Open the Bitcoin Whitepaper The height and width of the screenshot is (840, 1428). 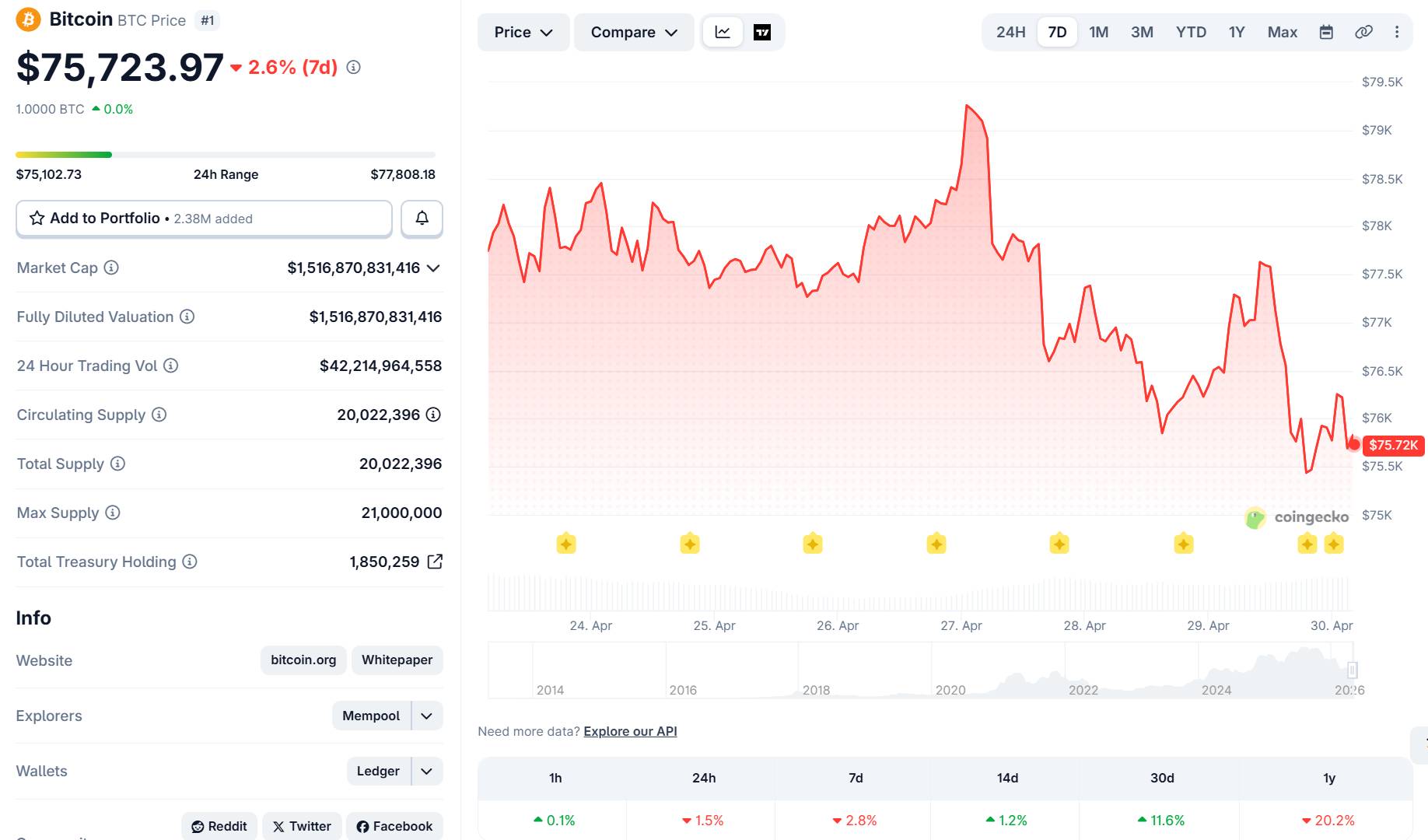point(397,660)
